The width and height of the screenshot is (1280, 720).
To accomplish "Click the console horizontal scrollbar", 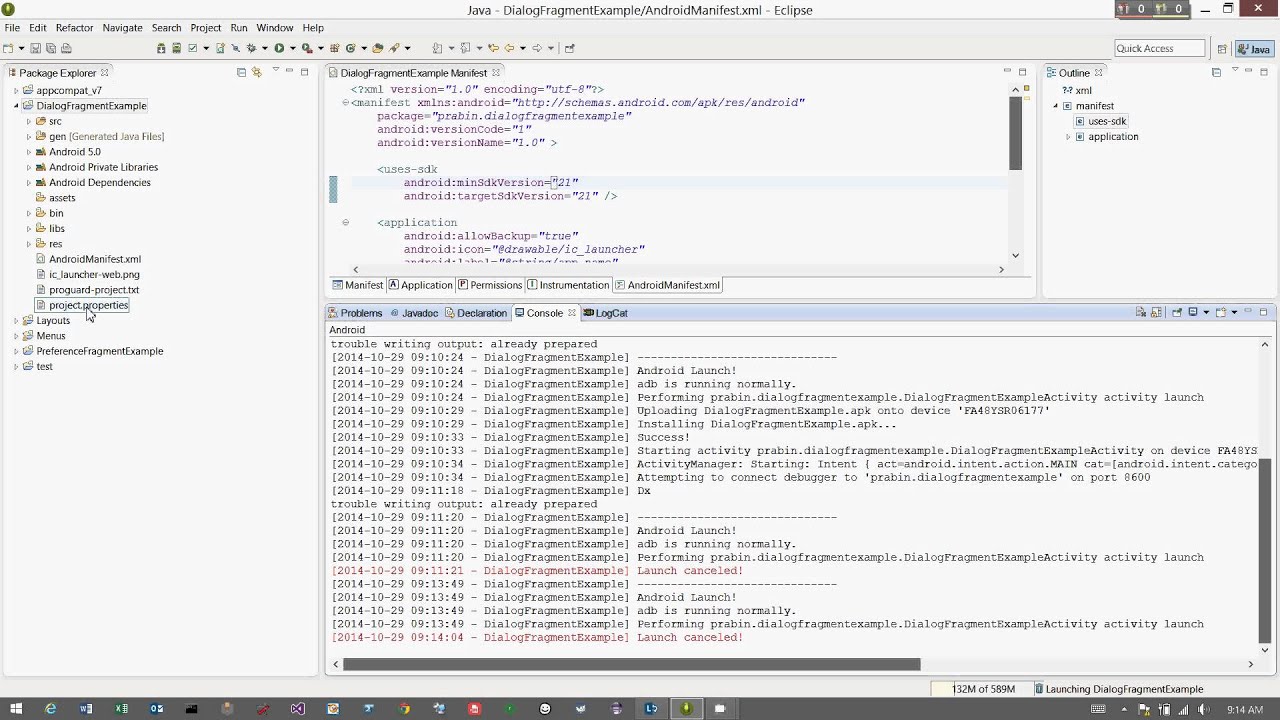I will click(631, 664).
